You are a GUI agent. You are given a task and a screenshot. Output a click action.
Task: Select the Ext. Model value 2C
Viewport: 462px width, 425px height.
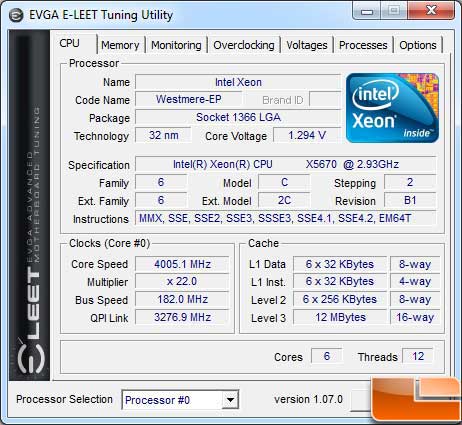[284, 200]
